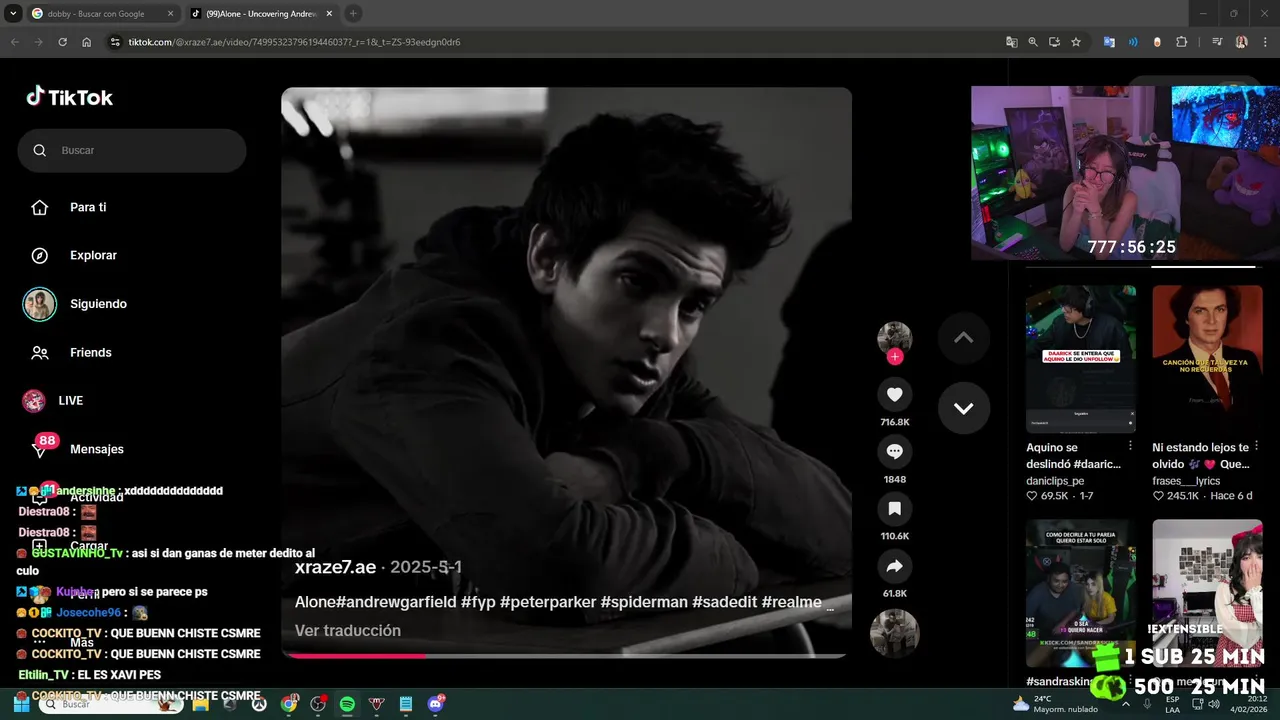Screen dimensions: 1280x720
Task: Click the TikTok logo
Action: pyautogui.click(x=69, y=97)
